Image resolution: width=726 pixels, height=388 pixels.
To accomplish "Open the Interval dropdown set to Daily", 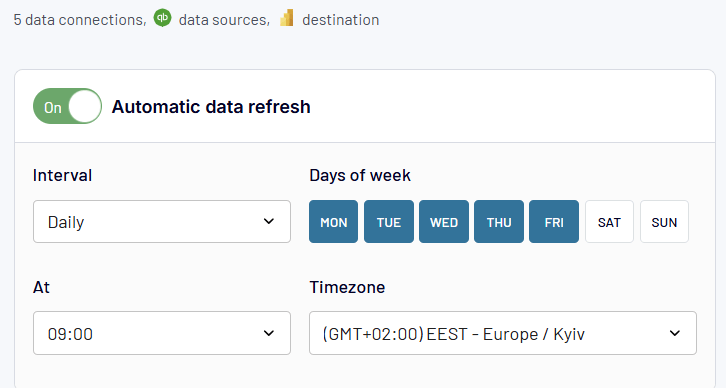I will pyautogui.click(x=162, y=222).
